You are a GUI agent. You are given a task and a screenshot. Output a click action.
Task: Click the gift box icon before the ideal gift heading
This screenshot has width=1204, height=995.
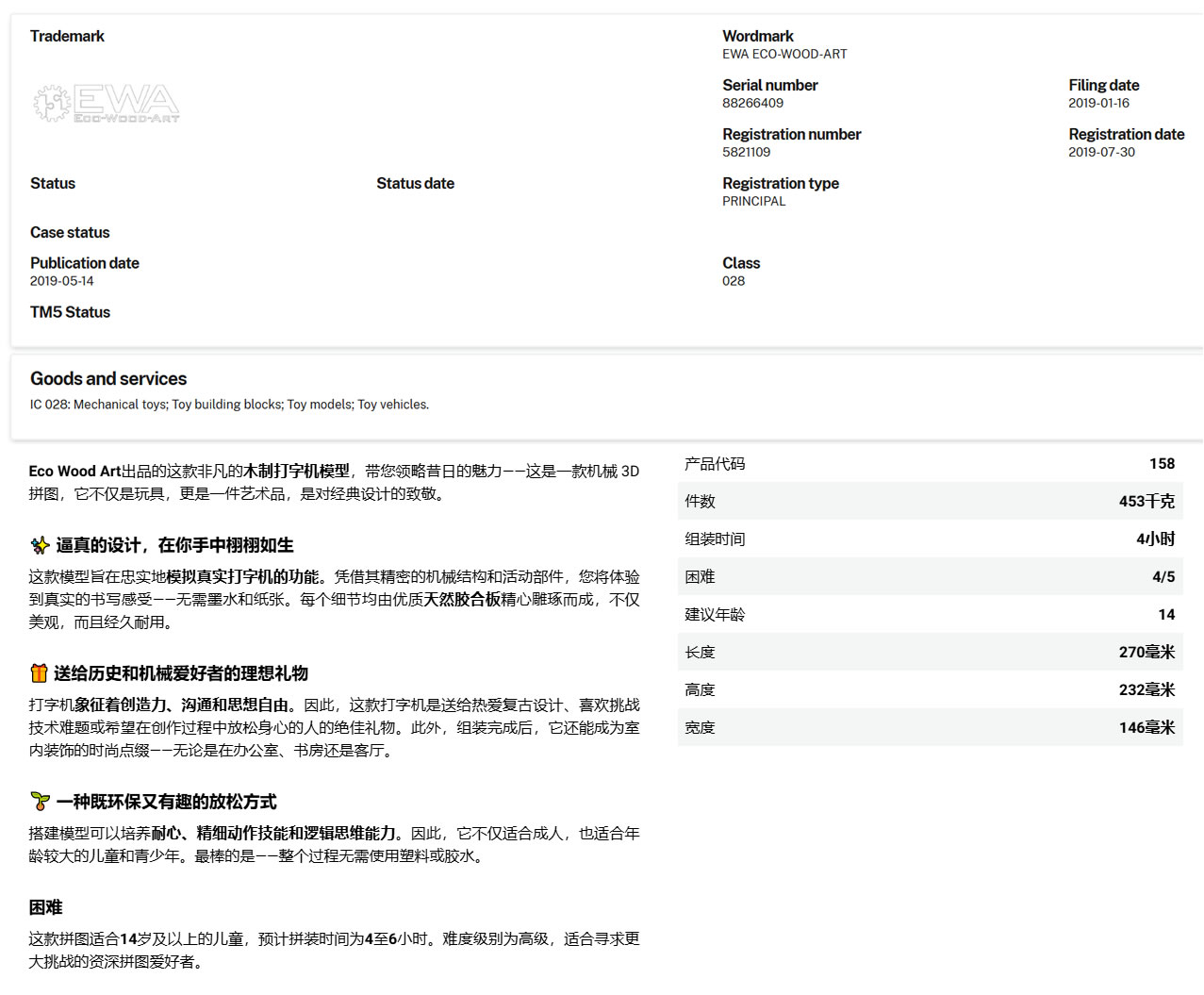[x=39, y=673]
